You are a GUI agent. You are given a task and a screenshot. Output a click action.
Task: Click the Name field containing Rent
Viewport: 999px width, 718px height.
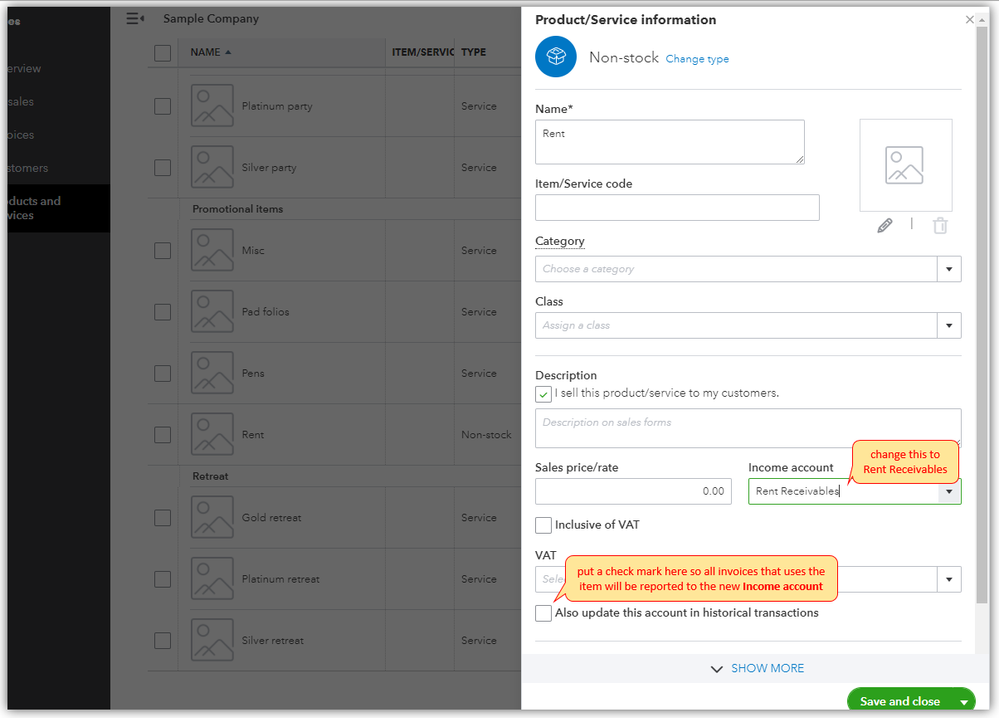[x=670, y=142]
